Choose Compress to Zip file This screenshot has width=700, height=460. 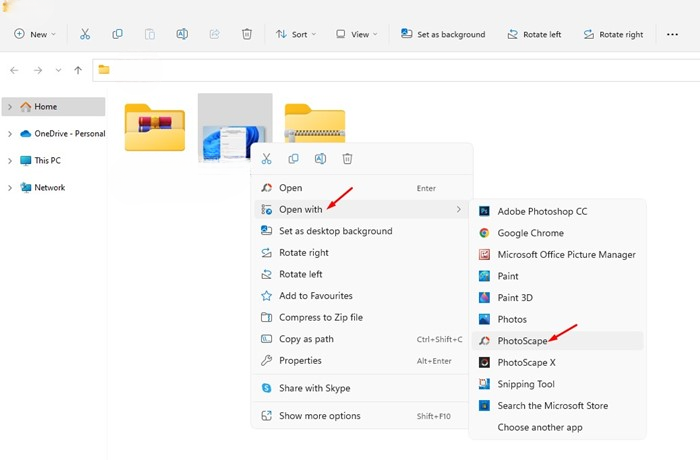pos(361,318)
